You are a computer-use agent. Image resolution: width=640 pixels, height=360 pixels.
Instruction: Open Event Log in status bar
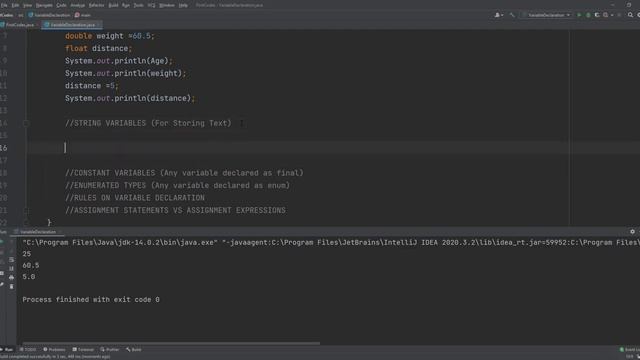[x=630, y=350]
